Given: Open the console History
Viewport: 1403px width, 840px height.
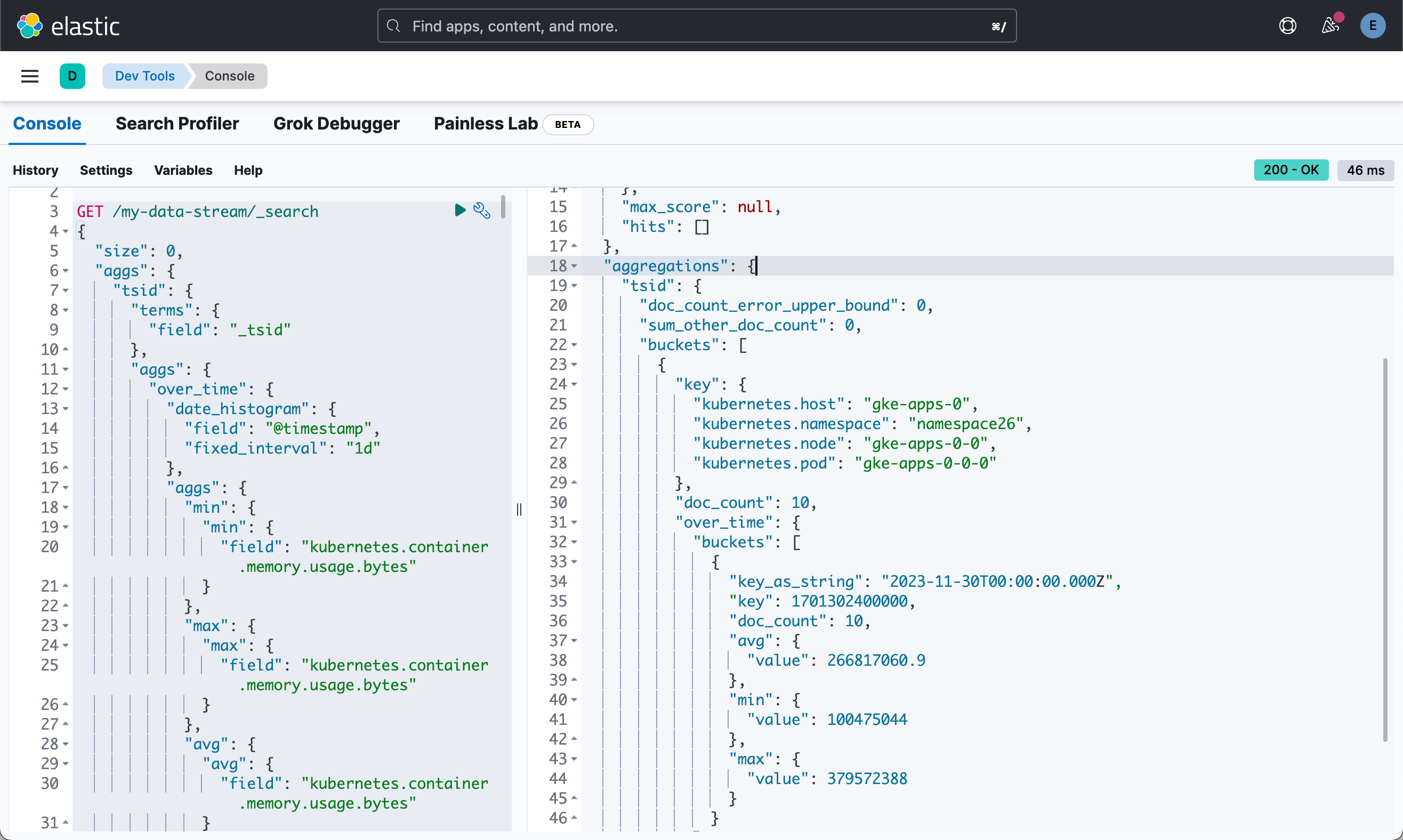Looking at the screenshot, I should [36, 170].
